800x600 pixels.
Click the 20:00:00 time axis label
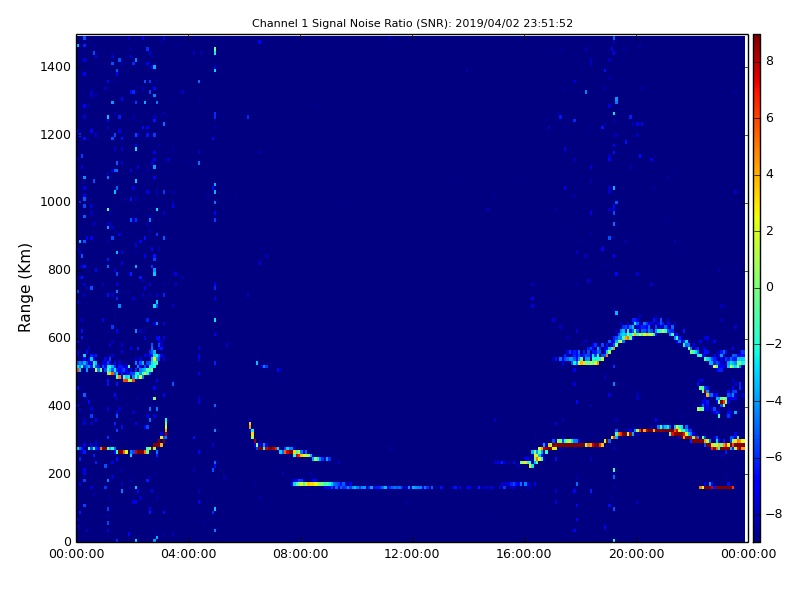click(636, 554)
